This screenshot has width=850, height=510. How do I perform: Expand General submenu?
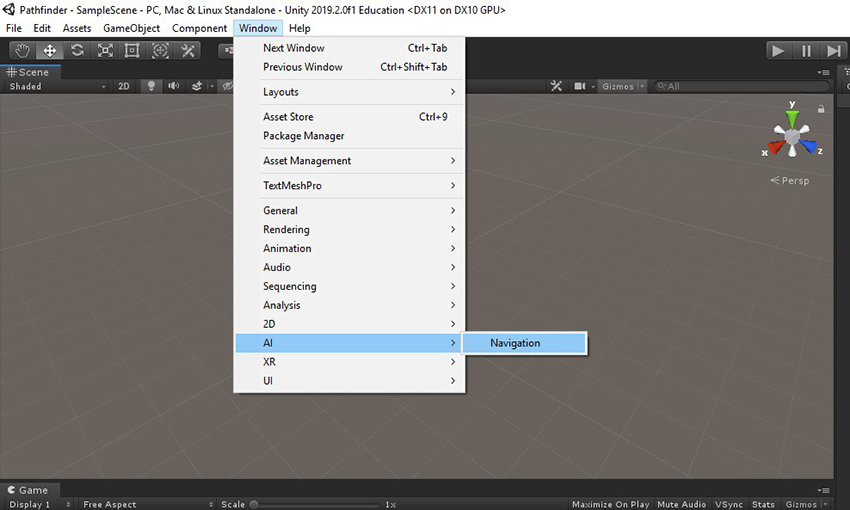pos(349,210)
